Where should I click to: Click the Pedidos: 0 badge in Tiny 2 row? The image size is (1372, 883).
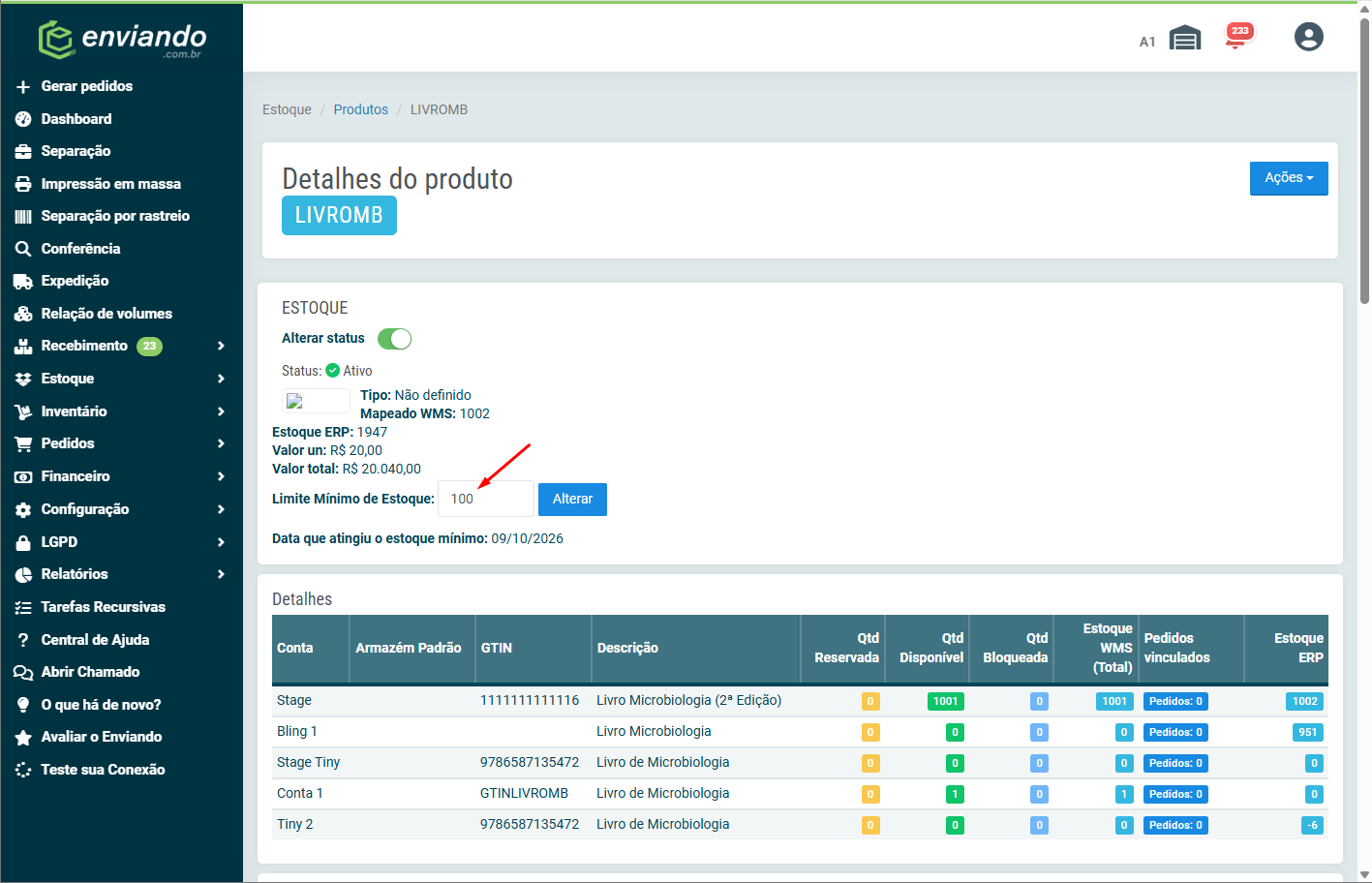[x=1175, y=825]
